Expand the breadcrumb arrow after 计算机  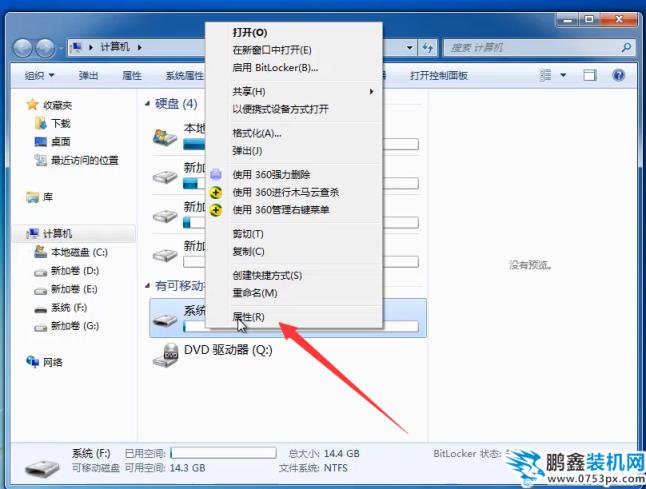140,47
